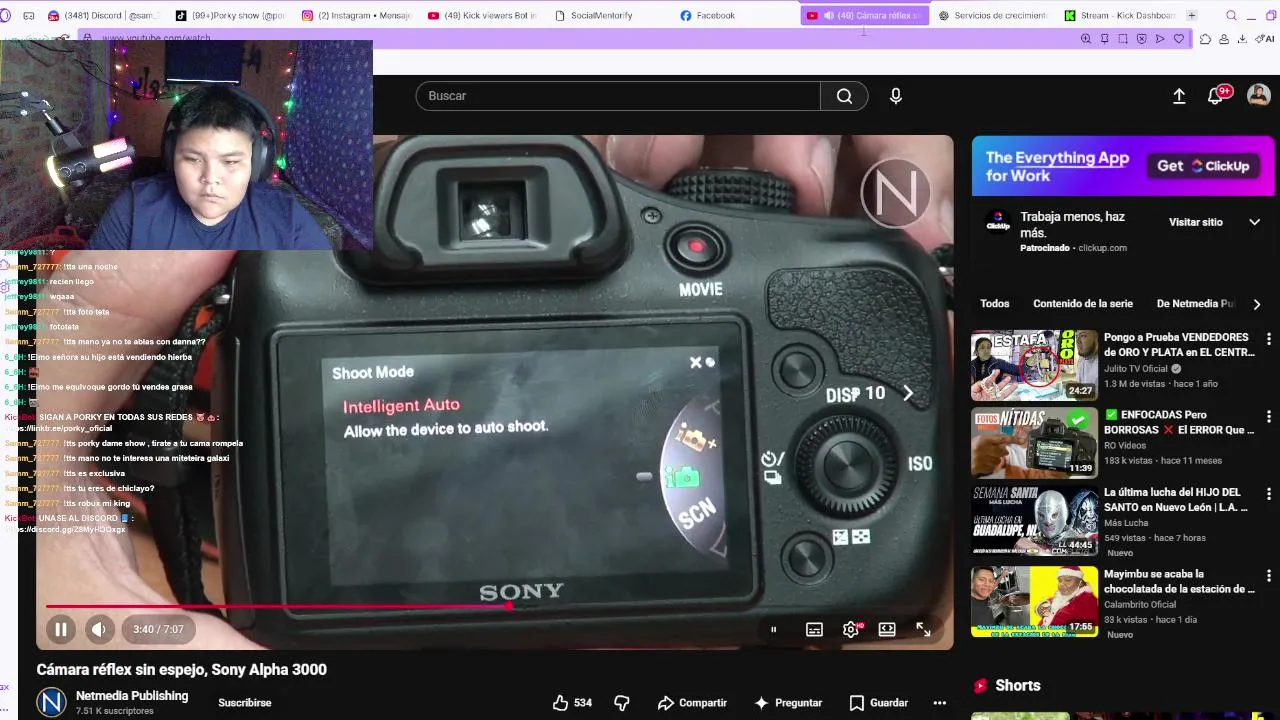Pause the YouTube video

pyautogui.click(x=60, y=629)
